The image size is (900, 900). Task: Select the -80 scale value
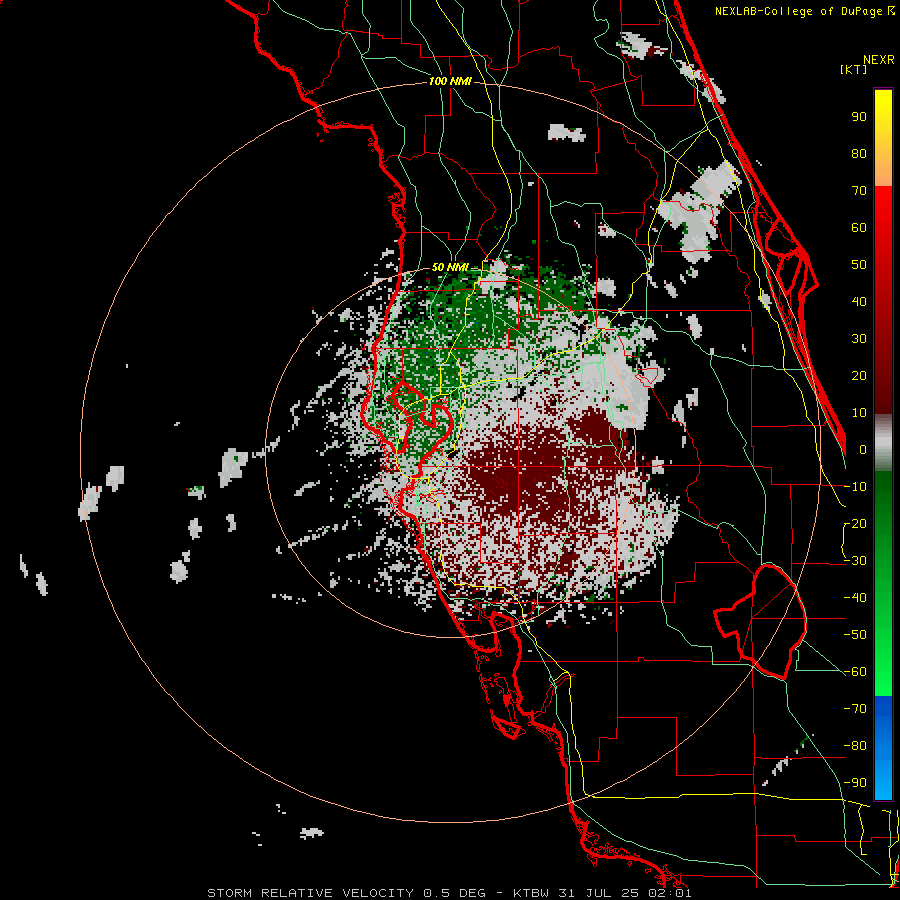[x=856, y=746]
